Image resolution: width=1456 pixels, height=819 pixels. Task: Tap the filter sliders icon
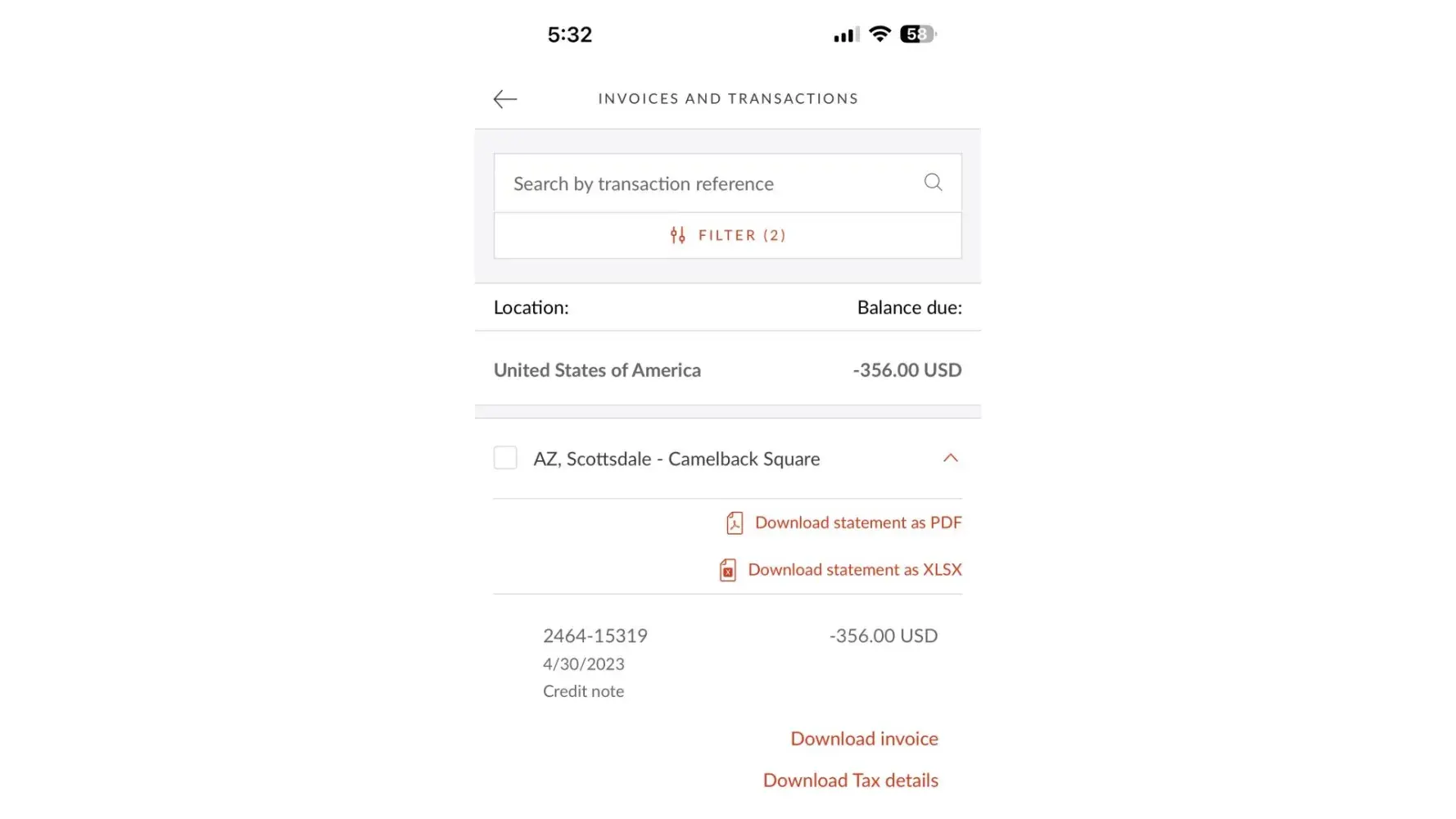tap(678, 236)
